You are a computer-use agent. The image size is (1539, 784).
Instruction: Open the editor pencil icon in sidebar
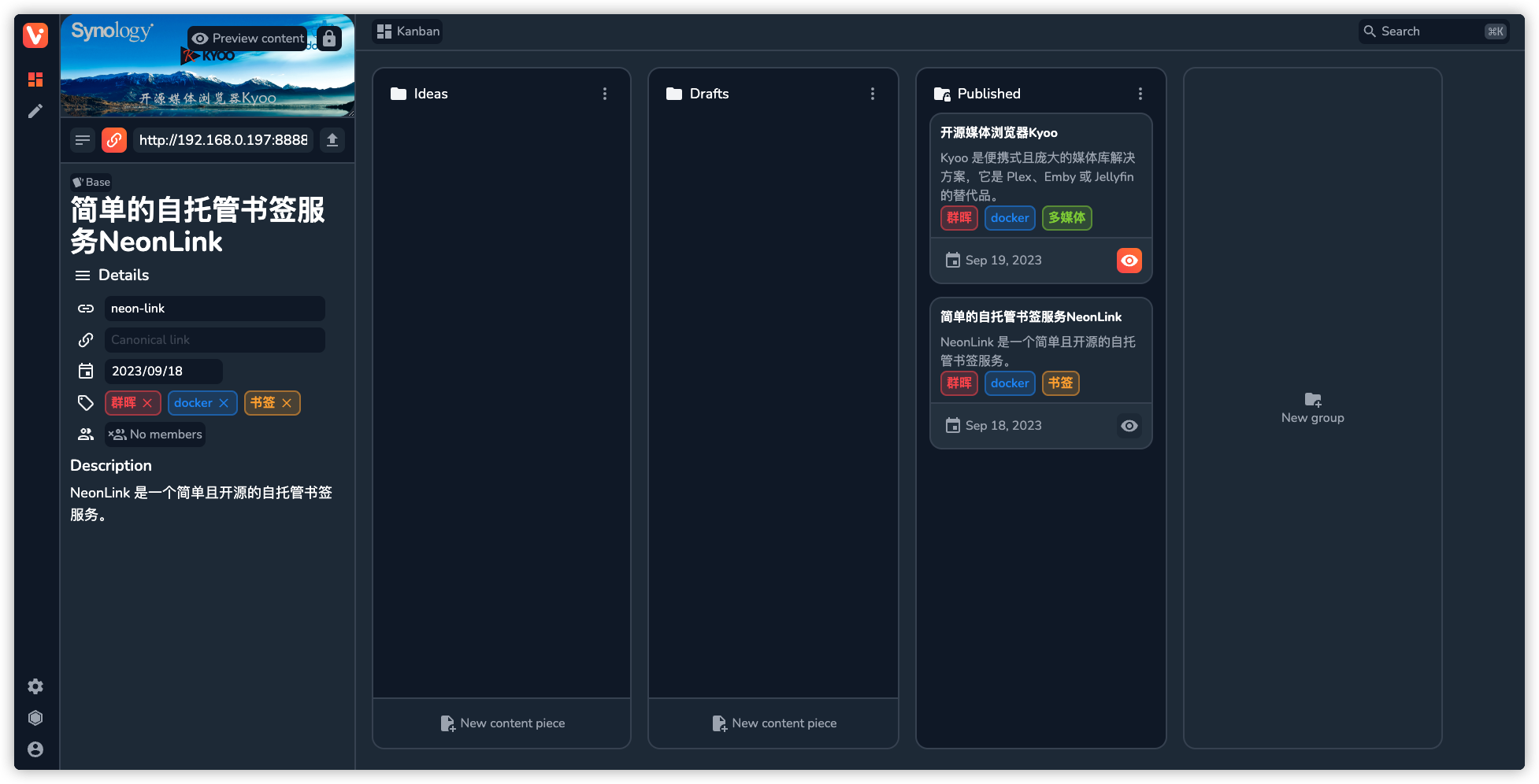35,111
